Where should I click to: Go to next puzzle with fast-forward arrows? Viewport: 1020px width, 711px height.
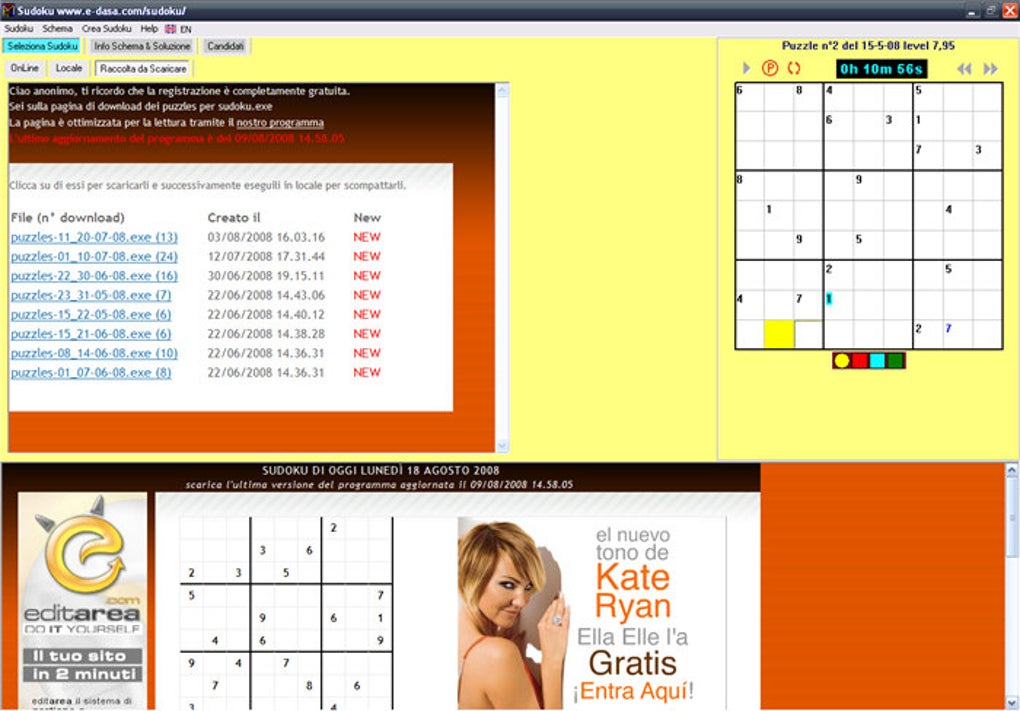990,69
